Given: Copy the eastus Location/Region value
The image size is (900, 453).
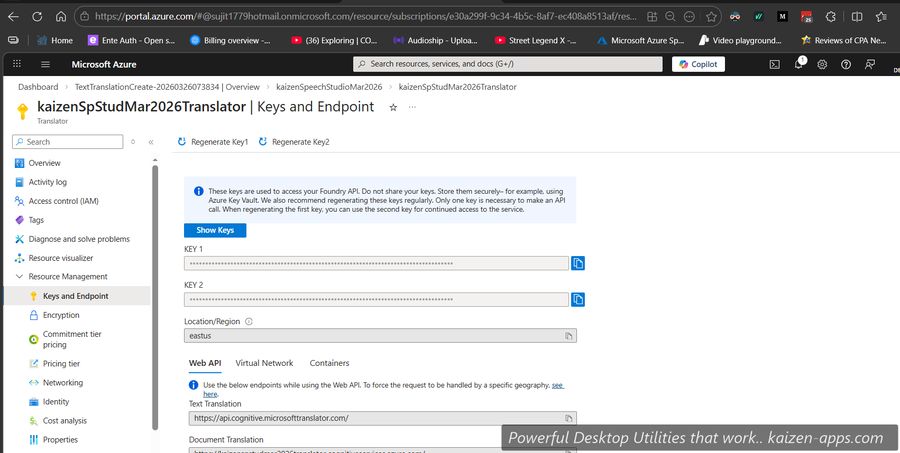Looking at the screenshot, I should (x=568, y=336).
